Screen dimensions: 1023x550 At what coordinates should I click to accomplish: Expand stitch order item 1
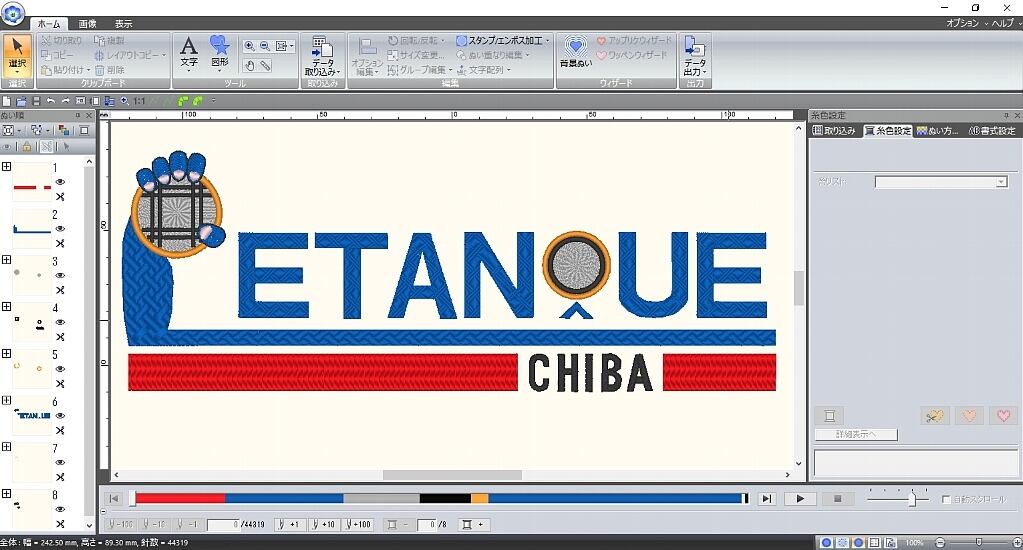7,168
